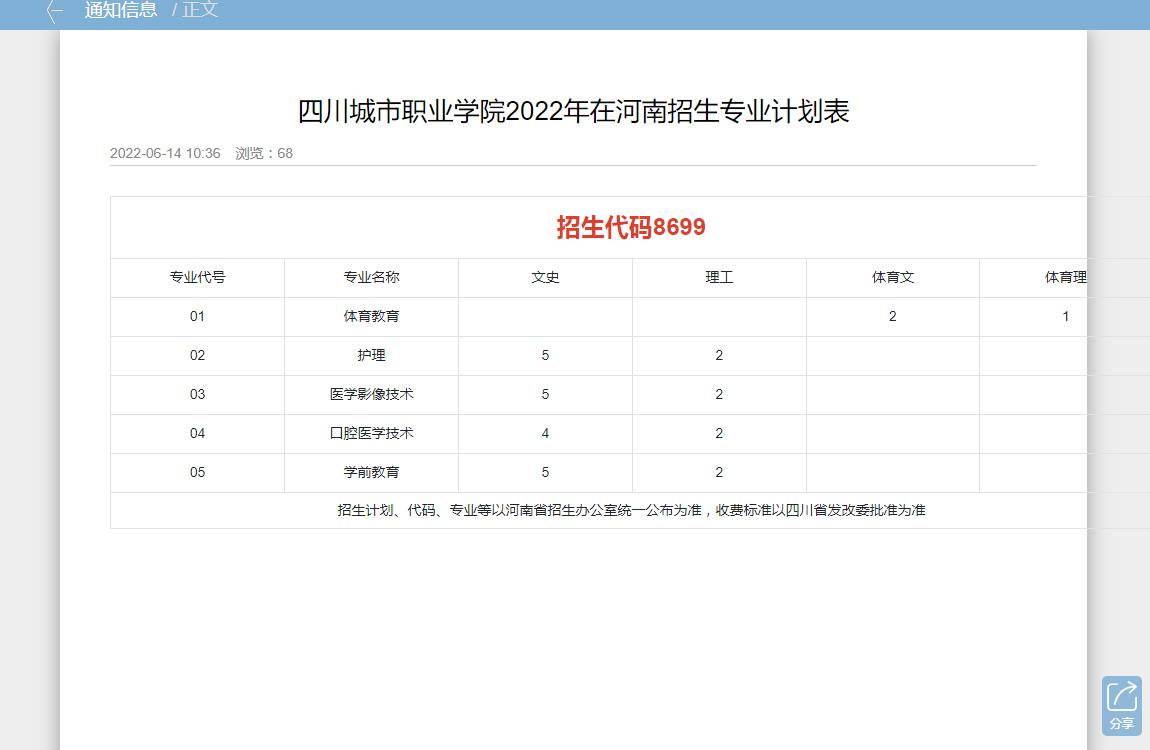Click 文史 value 5 in 学前教育 row
Image resolution: width=1150 pixels, height=750 pixels.
pyautogui.click(x=545, y=472)
